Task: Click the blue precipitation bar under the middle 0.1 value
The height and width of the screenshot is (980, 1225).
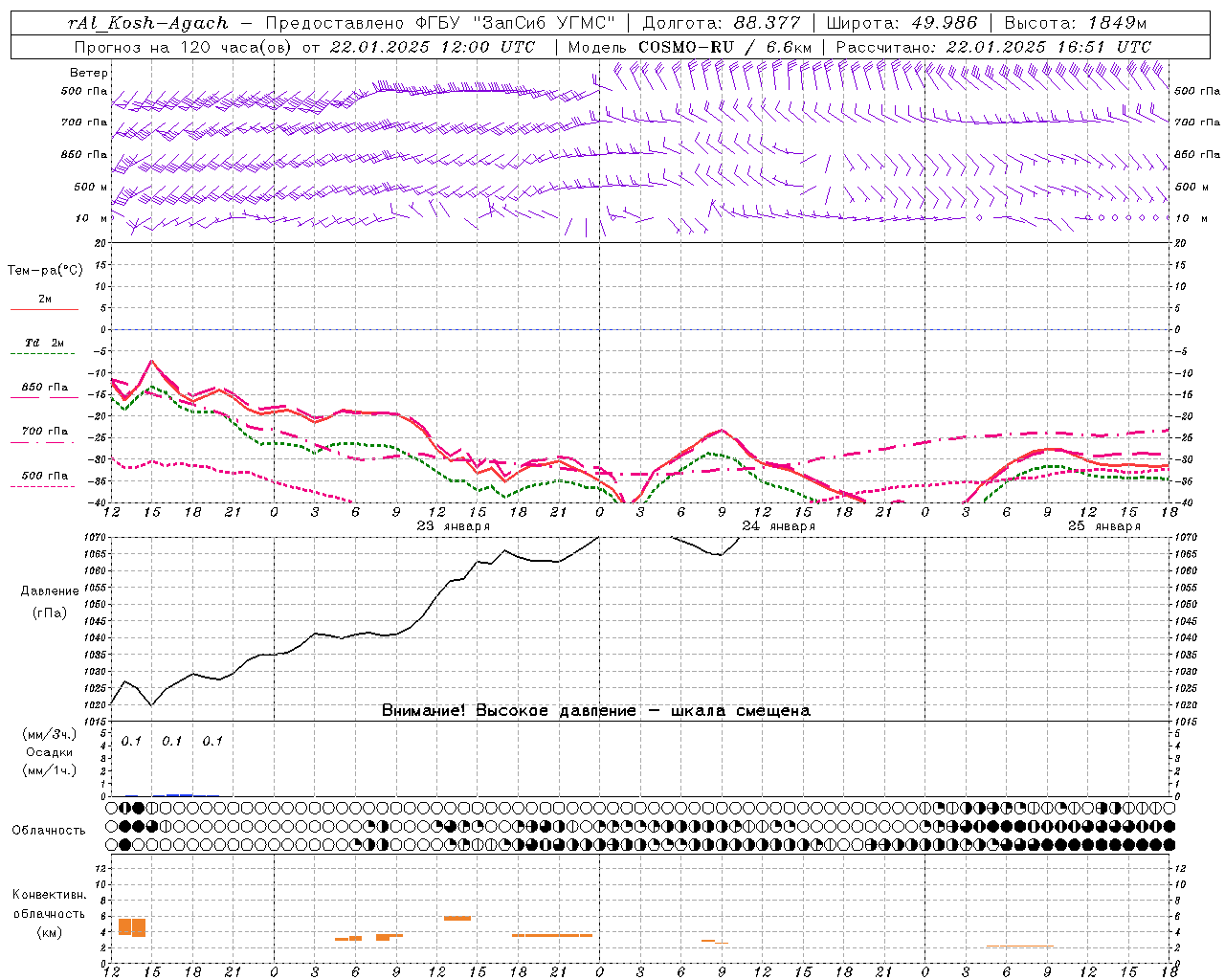Action: pos(179,794)
